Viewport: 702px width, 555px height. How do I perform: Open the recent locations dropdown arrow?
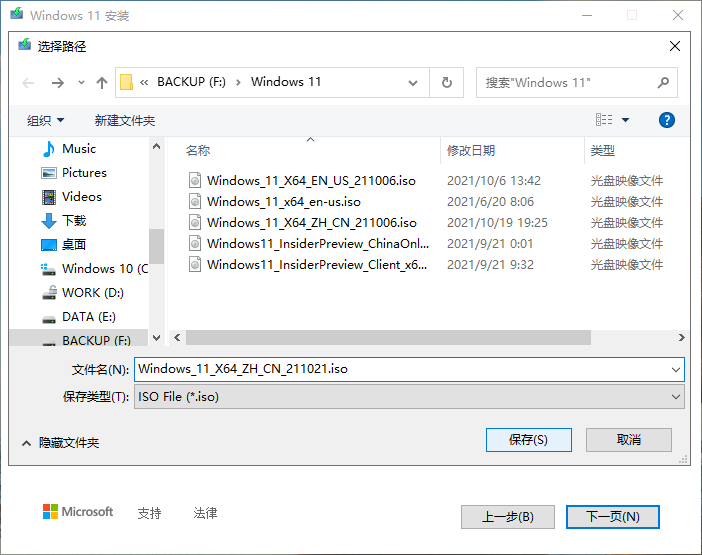[x=81, y=83]
